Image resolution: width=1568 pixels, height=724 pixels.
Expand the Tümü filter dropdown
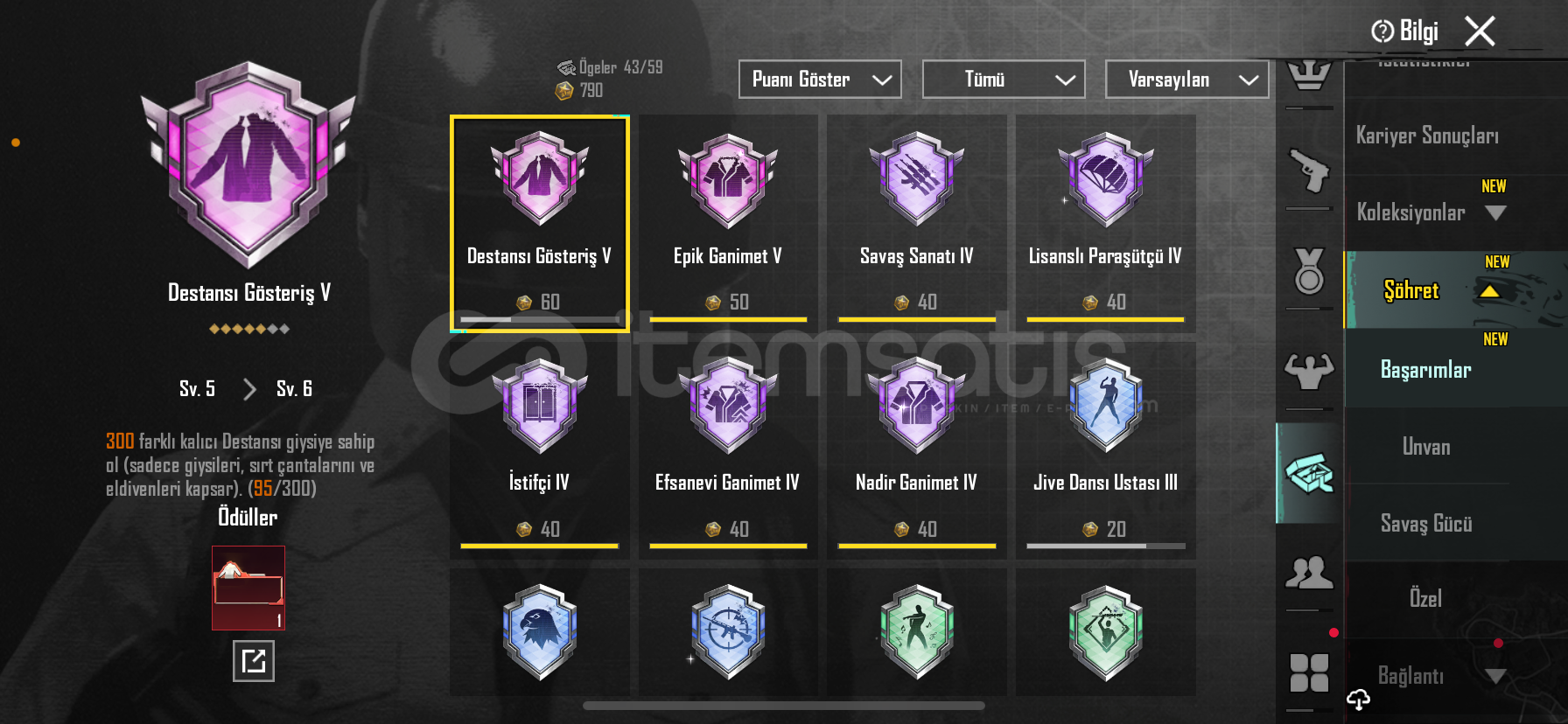(1004, 80)
